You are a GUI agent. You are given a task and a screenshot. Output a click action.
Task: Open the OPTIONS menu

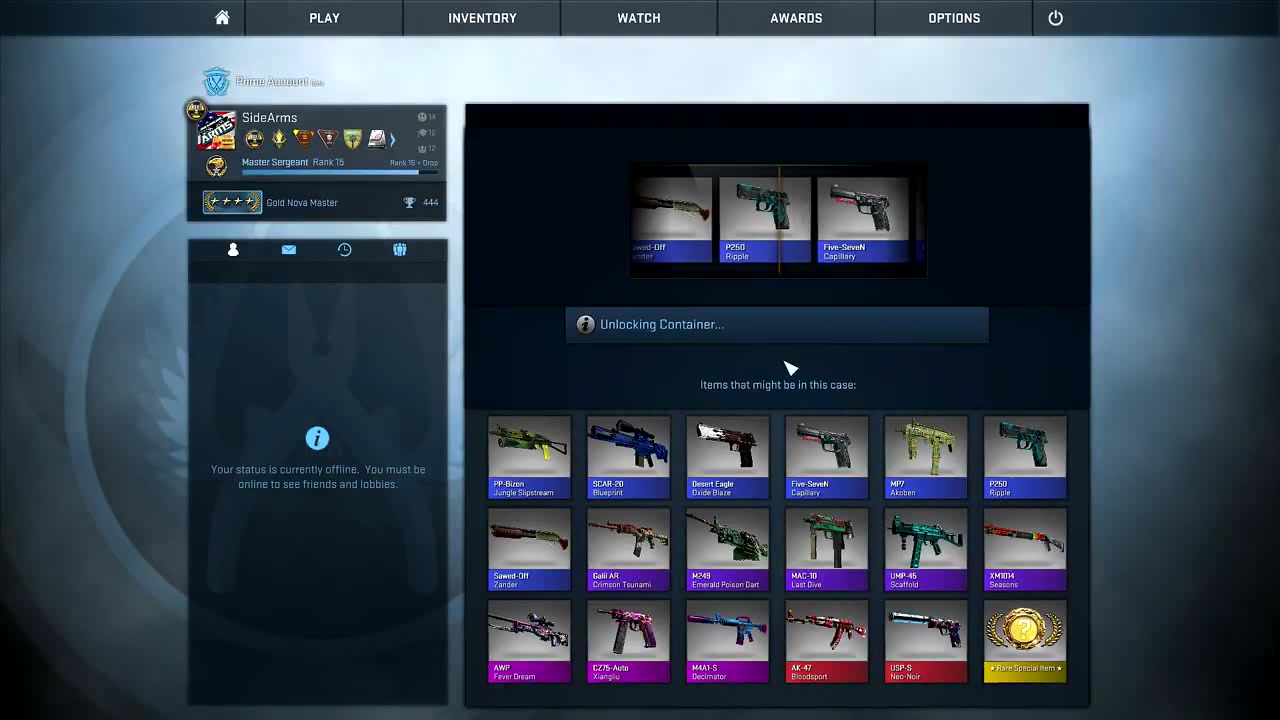(x=954, y=18)
